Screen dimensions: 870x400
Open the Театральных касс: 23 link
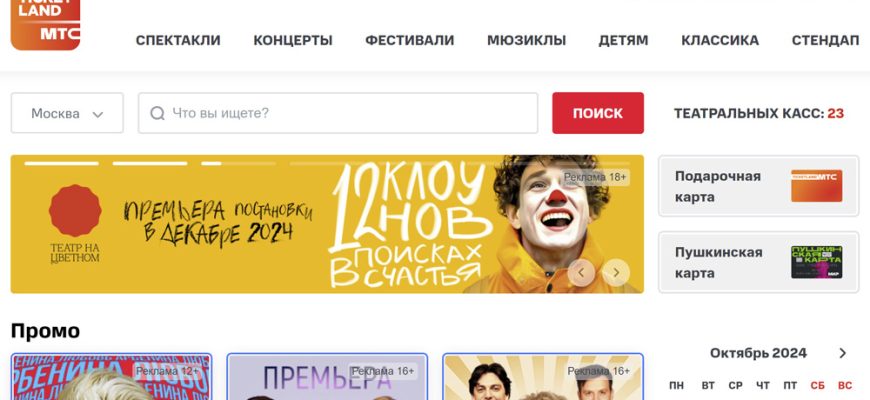[x=758, y=114]
